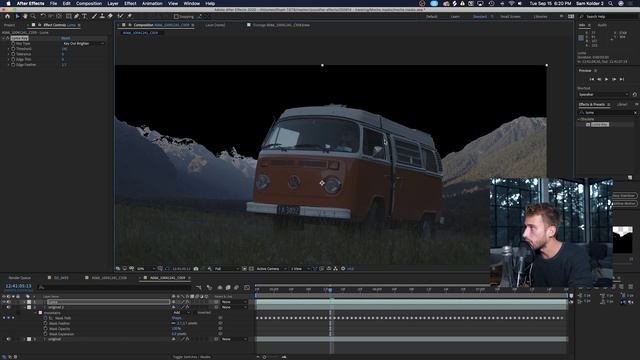Select the Clone Stamp tool
The width and height of the screenshot is (640, 360).
click(x=102, y=16)
